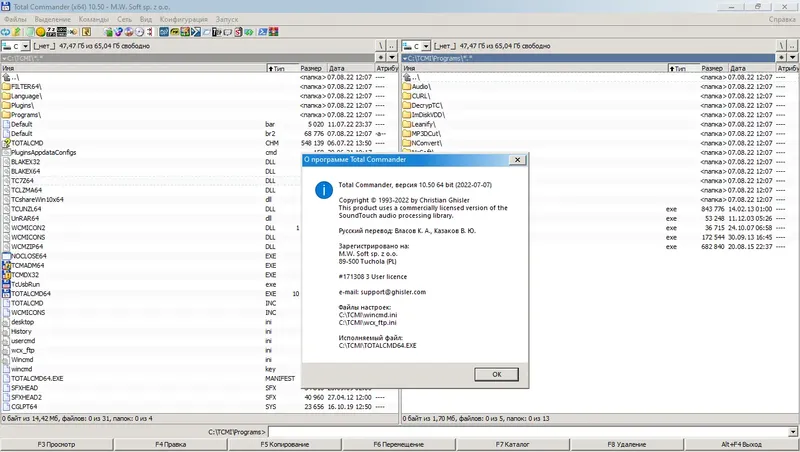Viewport: 800px width, 452px height.
Task: Sort Programs panel by the Дата column header
Action: tap(752, 68)
